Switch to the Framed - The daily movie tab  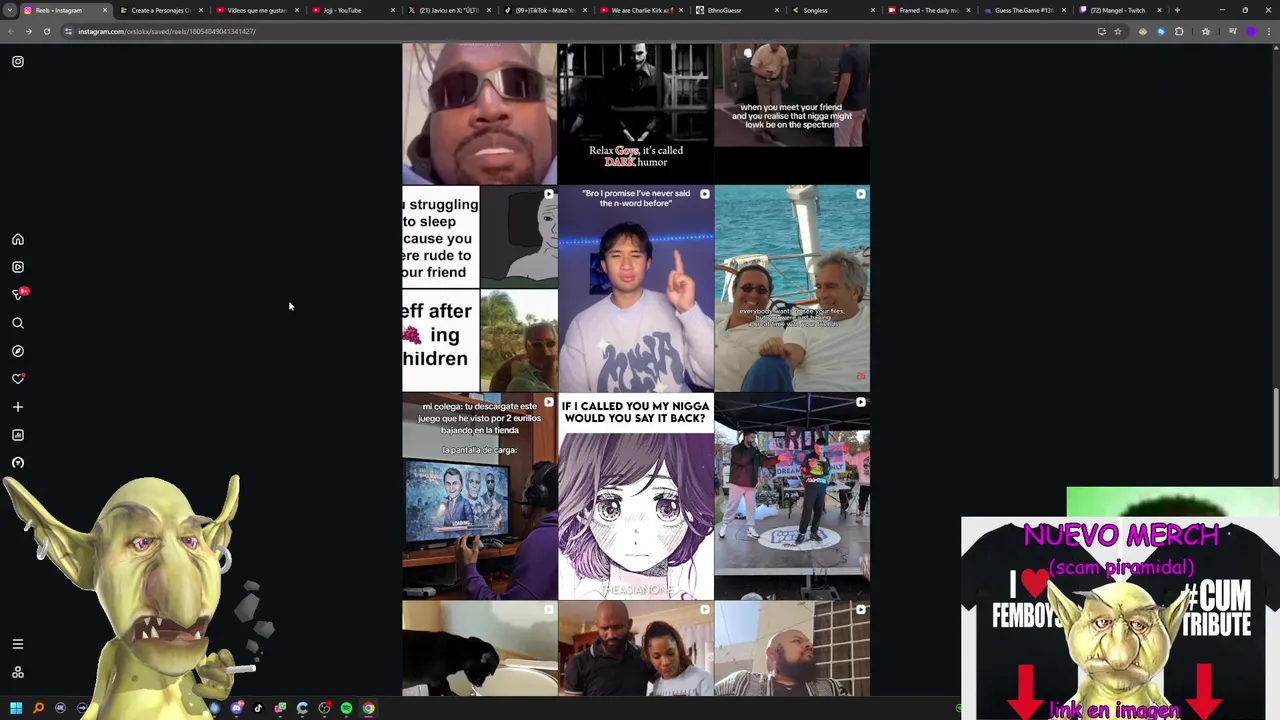[928, 10]
